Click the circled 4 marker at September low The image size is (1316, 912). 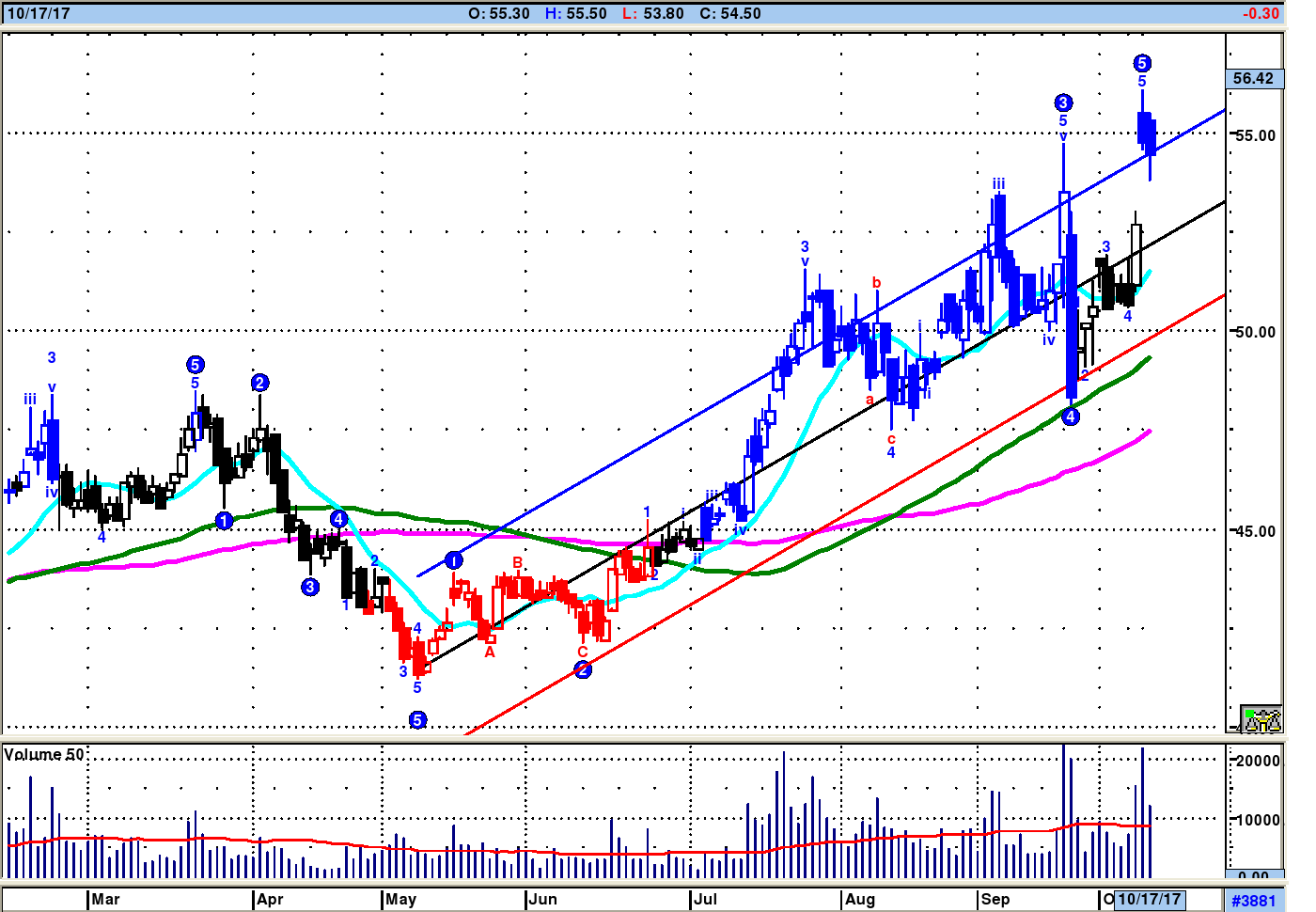1070,417
